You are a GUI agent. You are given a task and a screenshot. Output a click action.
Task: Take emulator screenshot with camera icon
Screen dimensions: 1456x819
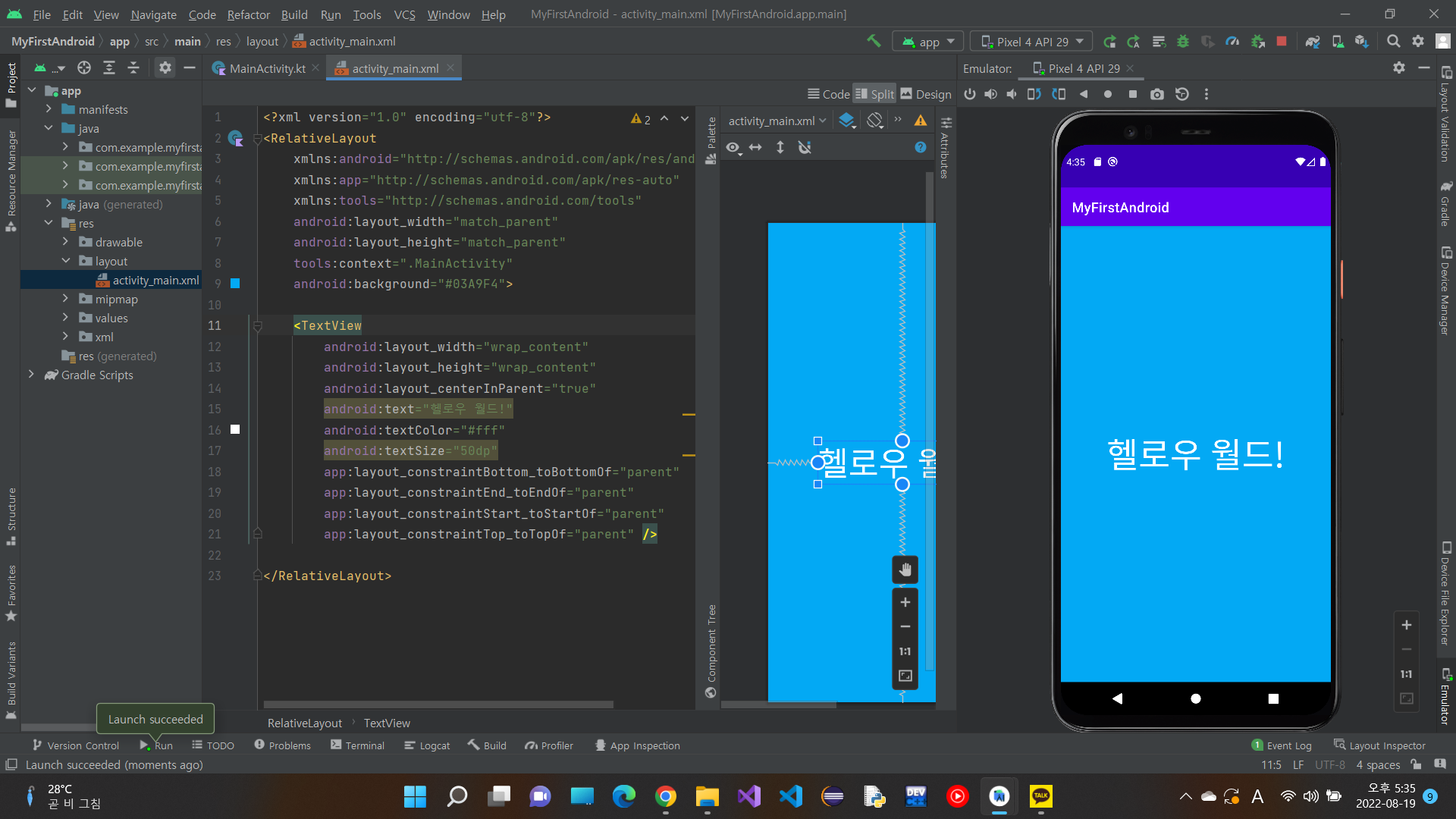click(x=1156, y=94)
